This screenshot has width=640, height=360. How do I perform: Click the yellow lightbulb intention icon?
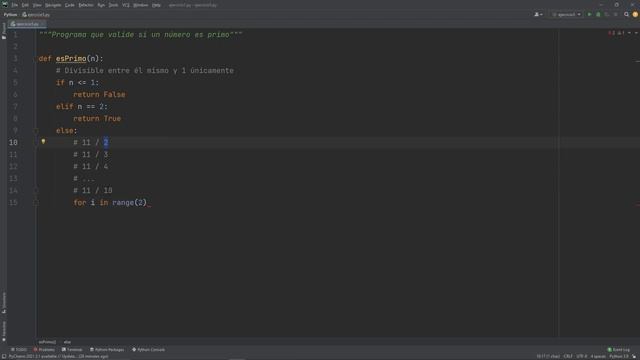click(43, 142)
